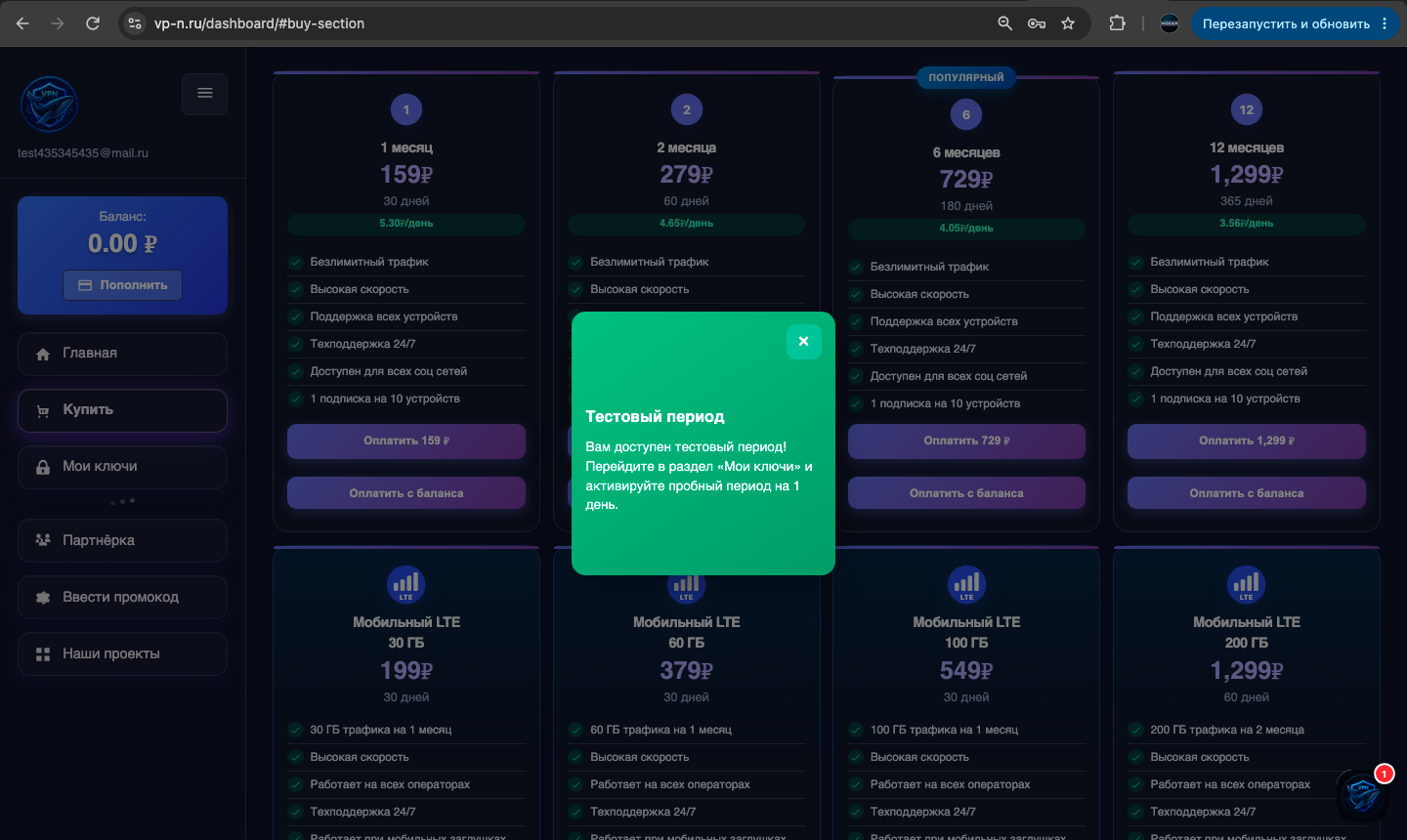Open Главная in the sidebar
The height and width of the screenshot is (840, 1407).
[122, 354]
